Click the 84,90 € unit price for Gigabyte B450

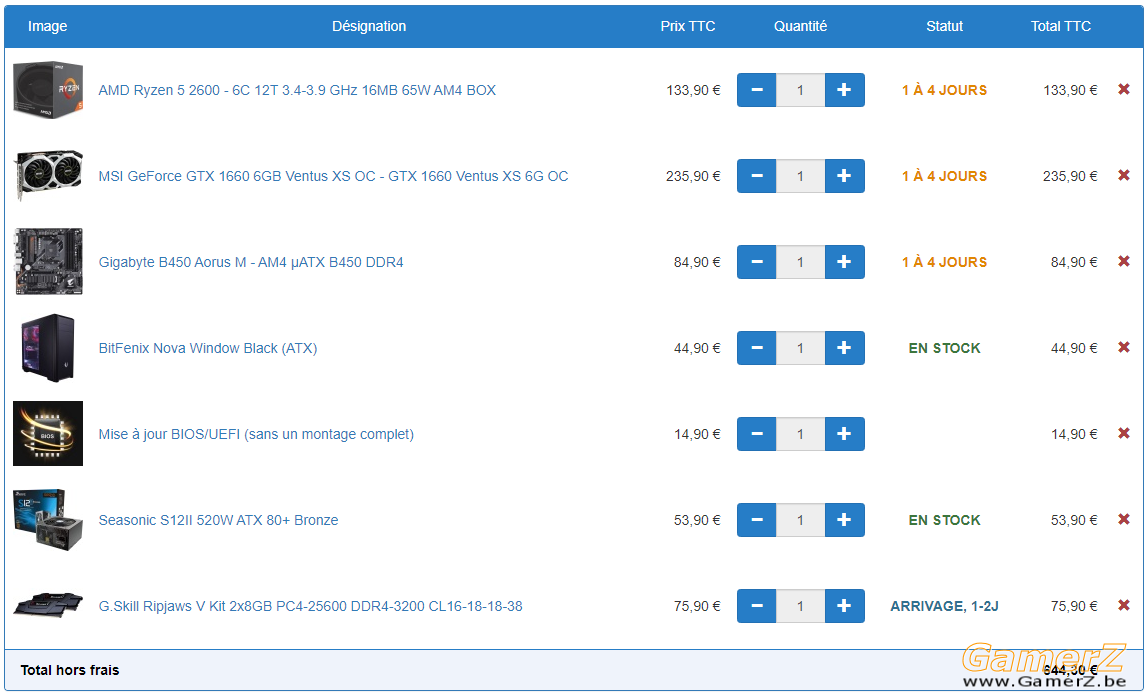tap(697, 262)
